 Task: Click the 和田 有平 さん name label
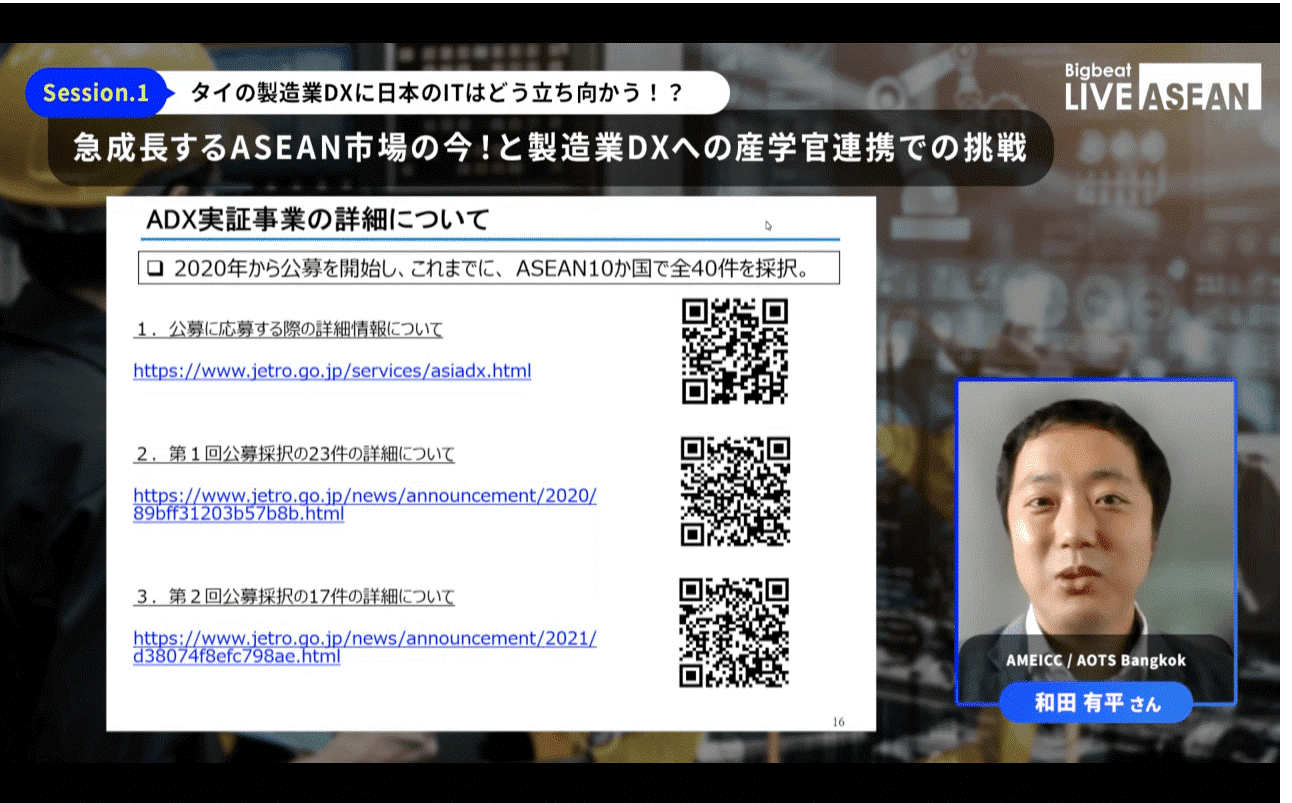[x=1096, y=703]
